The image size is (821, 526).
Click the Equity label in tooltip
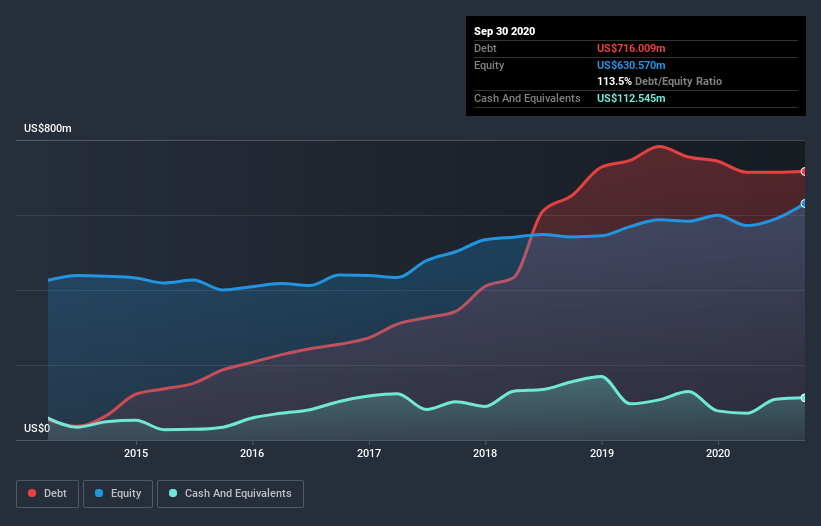click(489, 65)
